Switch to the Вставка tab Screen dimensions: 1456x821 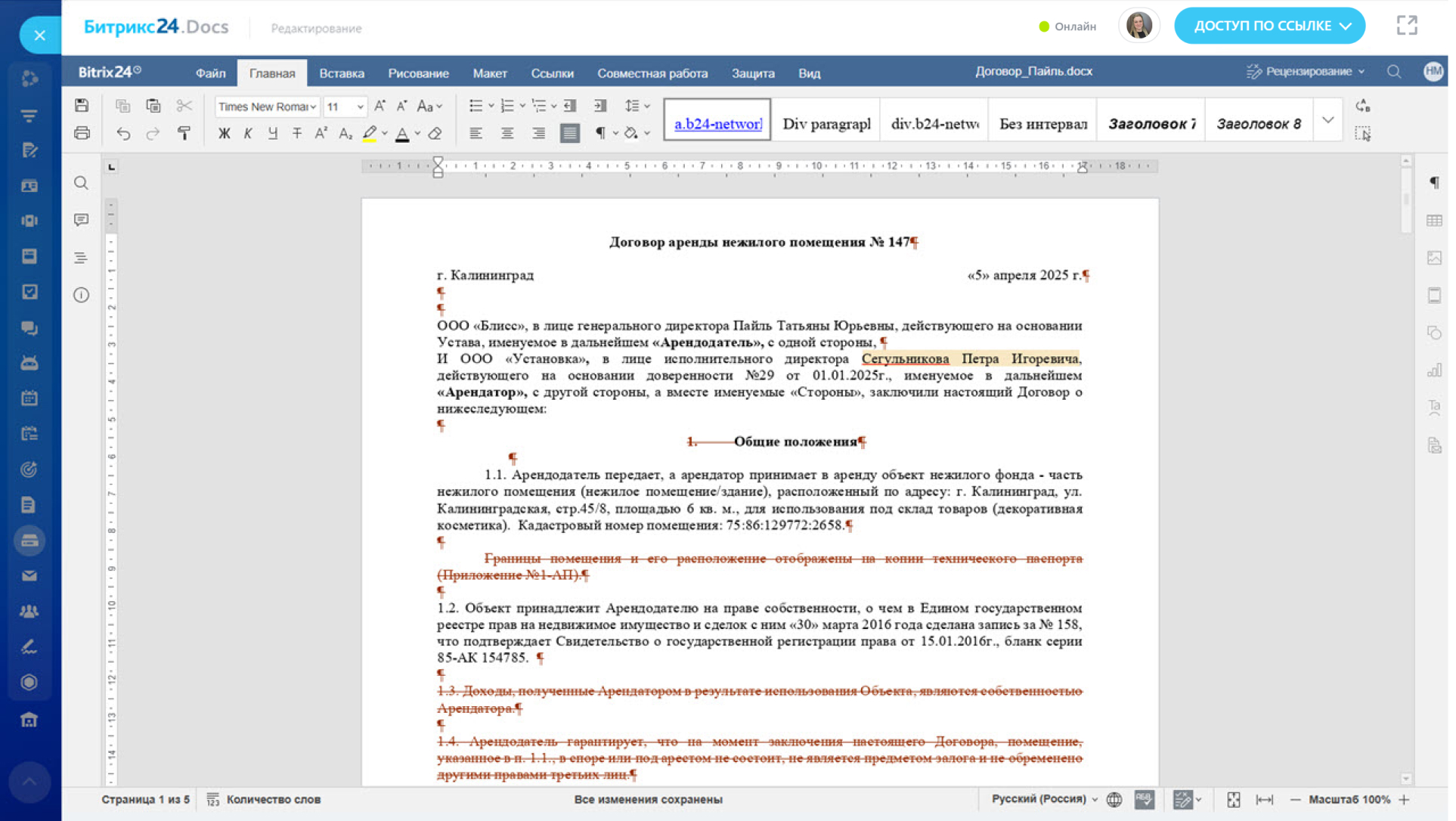[x=341, y=73]
